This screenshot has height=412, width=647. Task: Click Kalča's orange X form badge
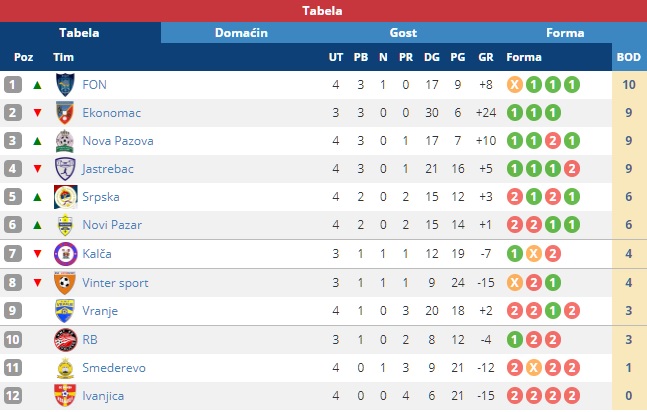point(534,253)
